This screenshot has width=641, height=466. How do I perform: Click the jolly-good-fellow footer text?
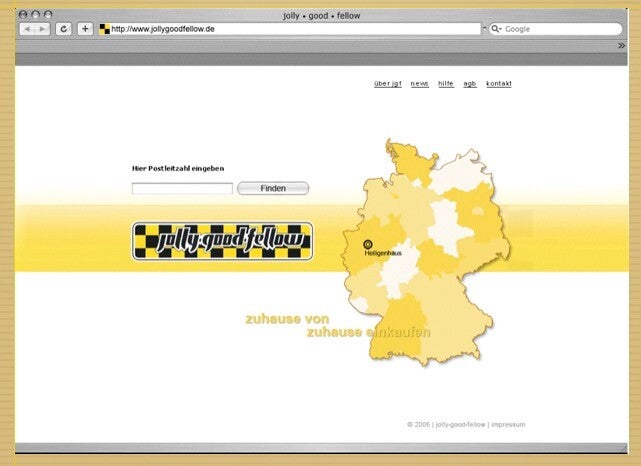coord(460,424)
